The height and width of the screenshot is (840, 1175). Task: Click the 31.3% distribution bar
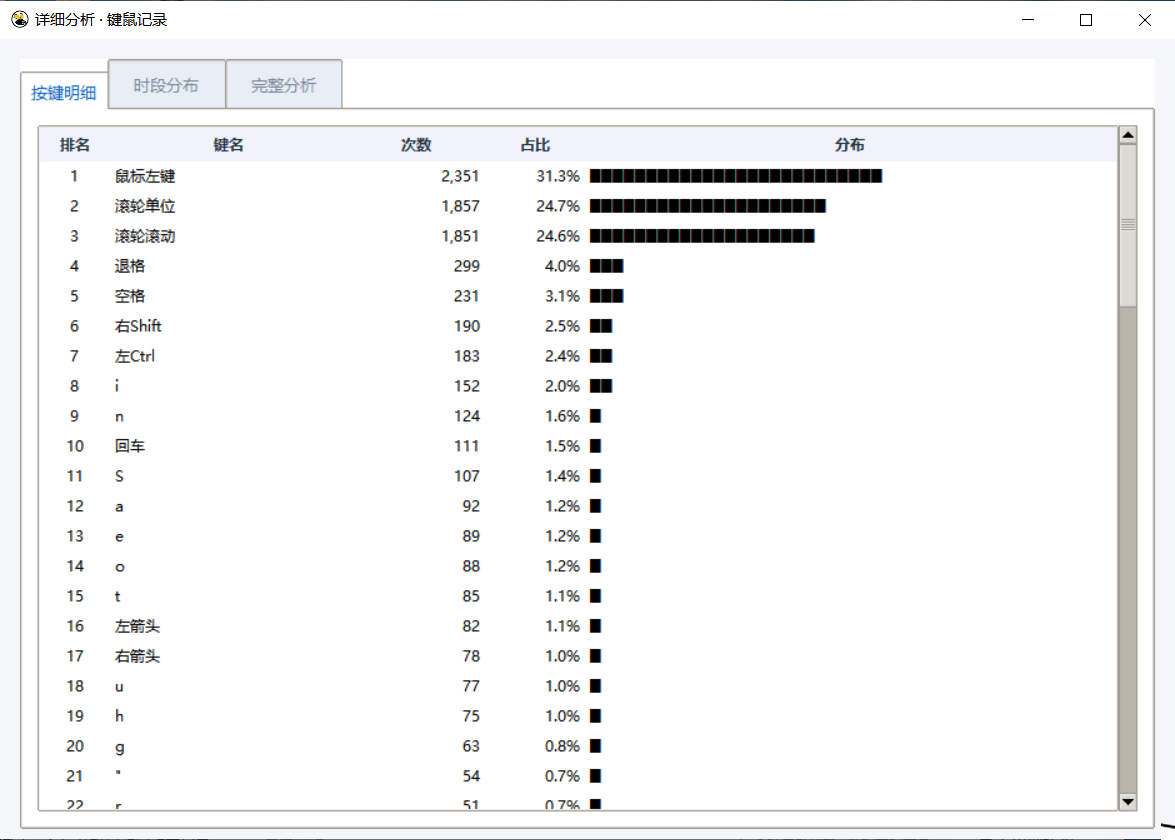(736, 176)
